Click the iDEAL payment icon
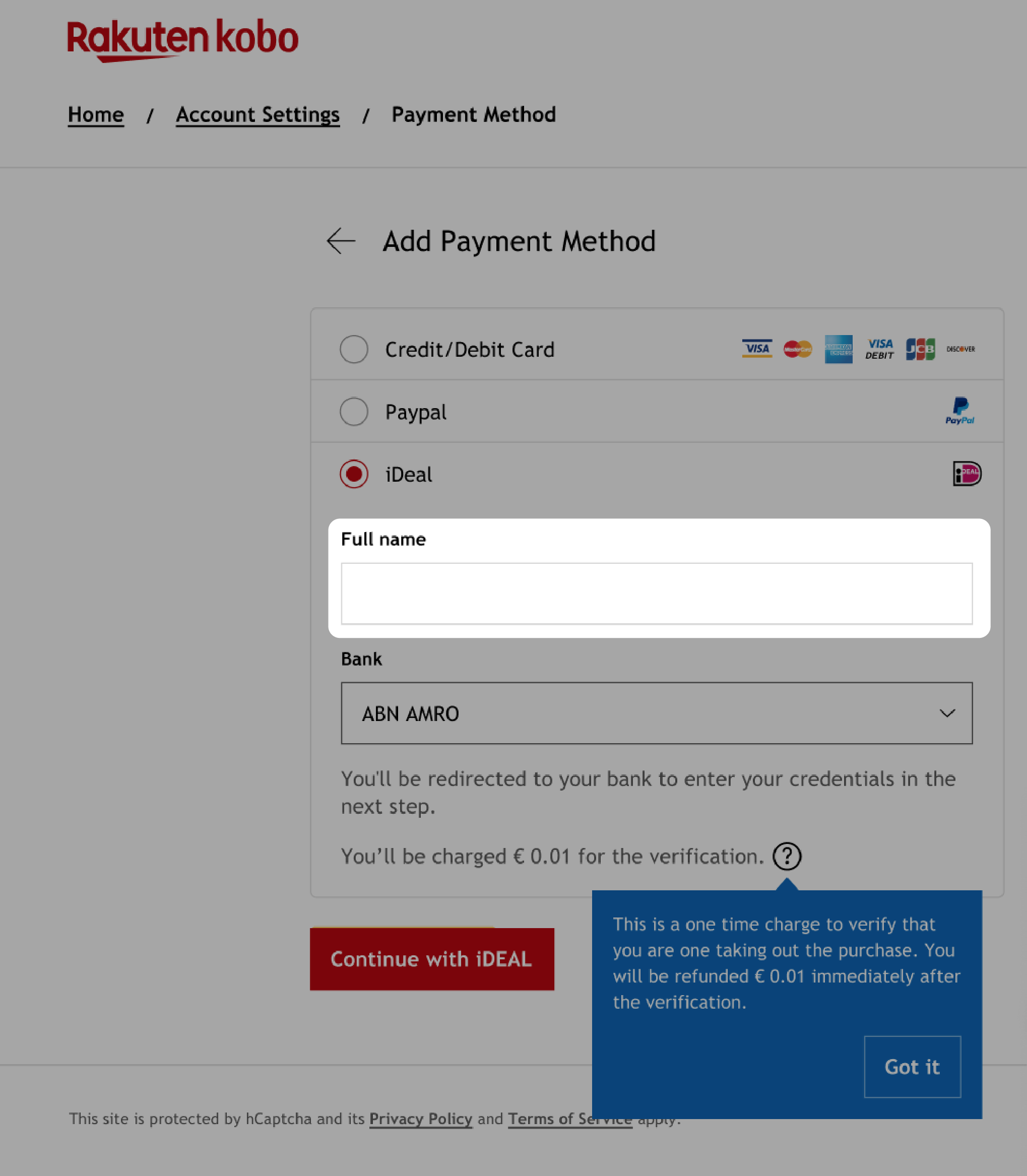This screenshot has height=1176, width=1027. tap(965, 473)
